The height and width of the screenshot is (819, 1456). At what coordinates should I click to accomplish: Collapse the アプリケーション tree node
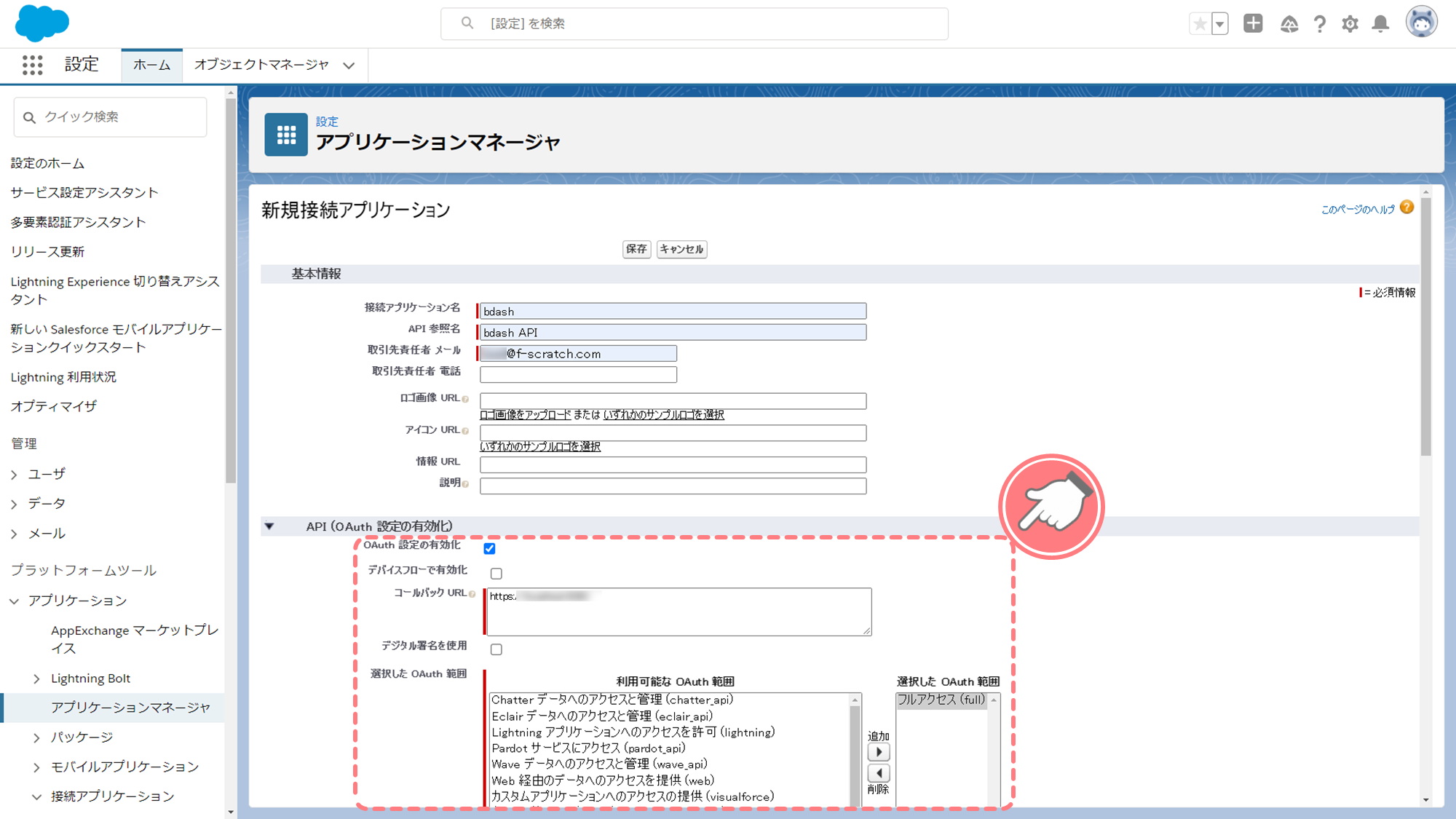pos(14,601)
